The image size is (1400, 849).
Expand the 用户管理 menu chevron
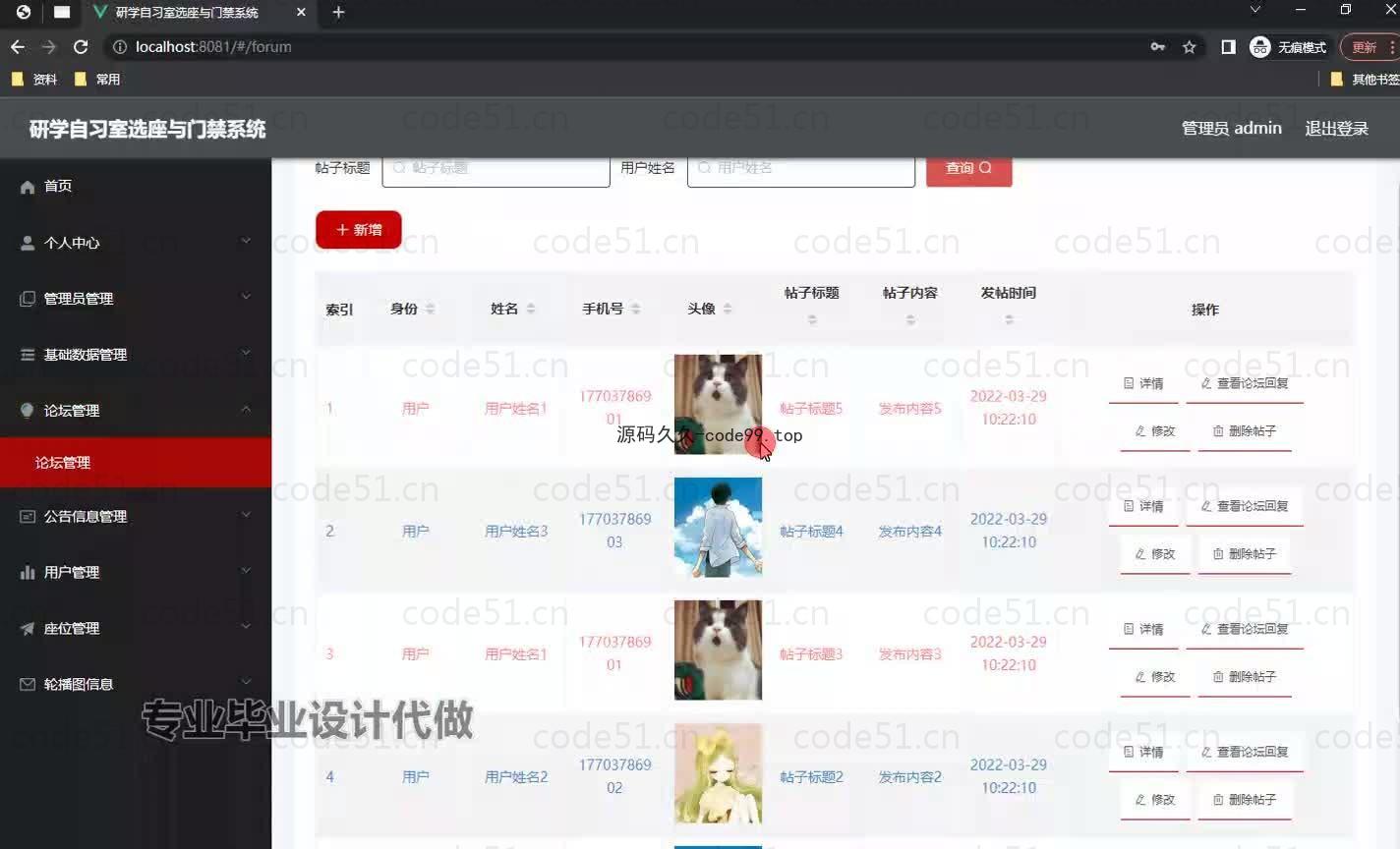[246, 570]
